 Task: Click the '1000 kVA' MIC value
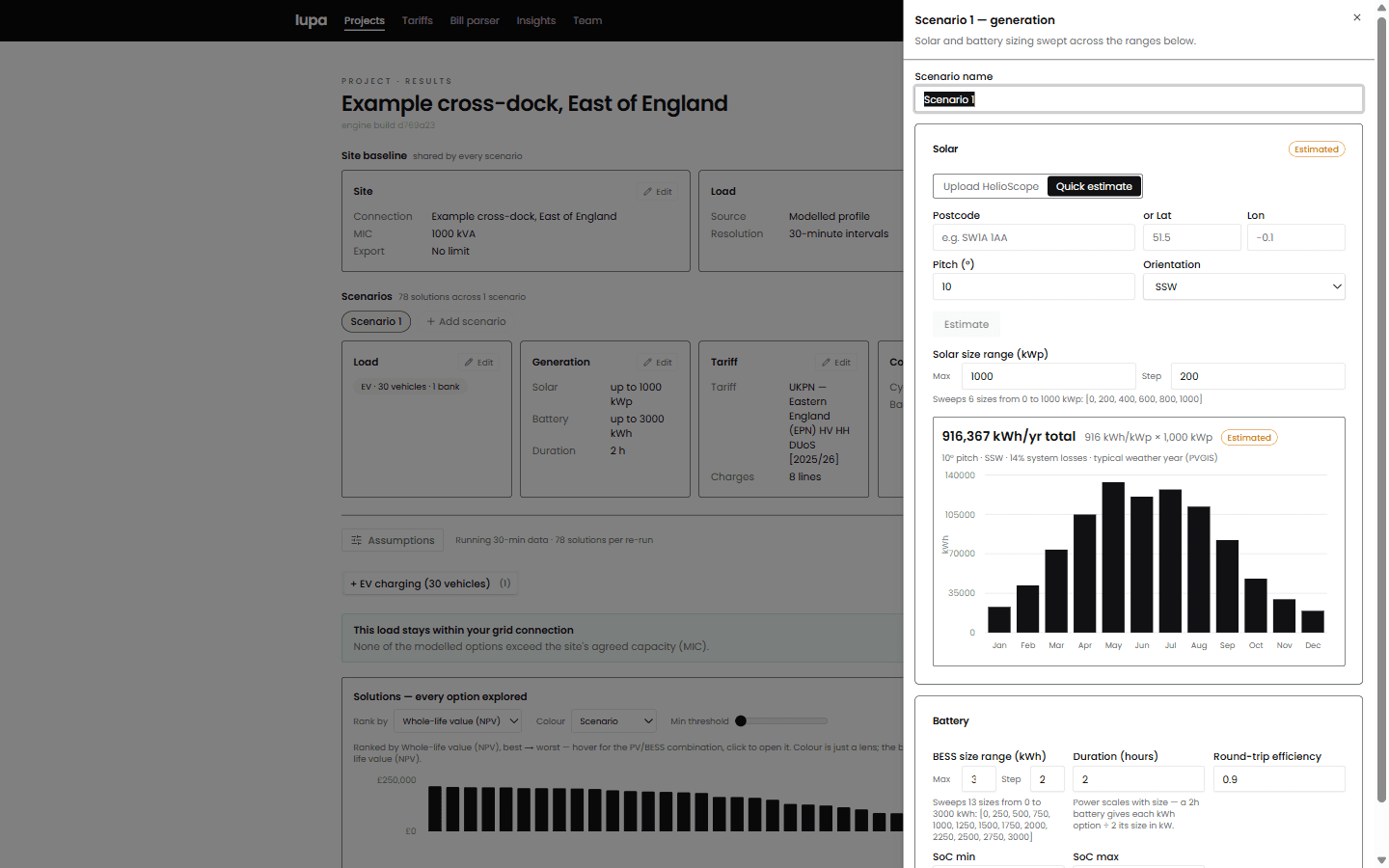[453, 233]
